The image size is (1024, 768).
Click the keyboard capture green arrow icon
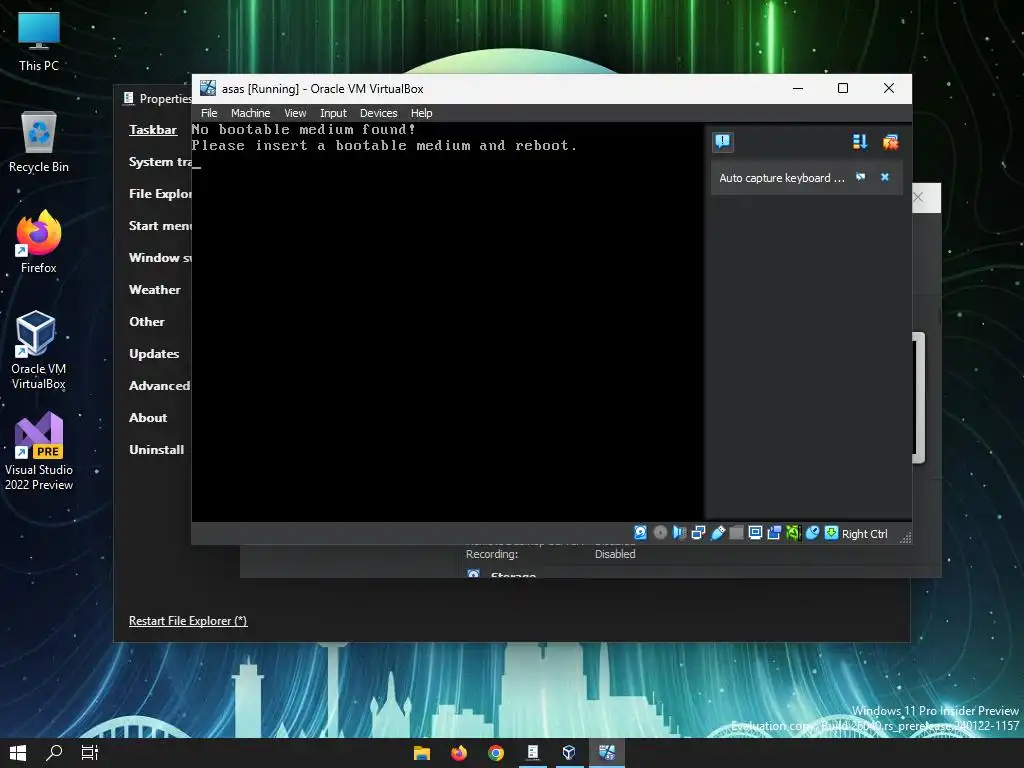tap(831, 533)
